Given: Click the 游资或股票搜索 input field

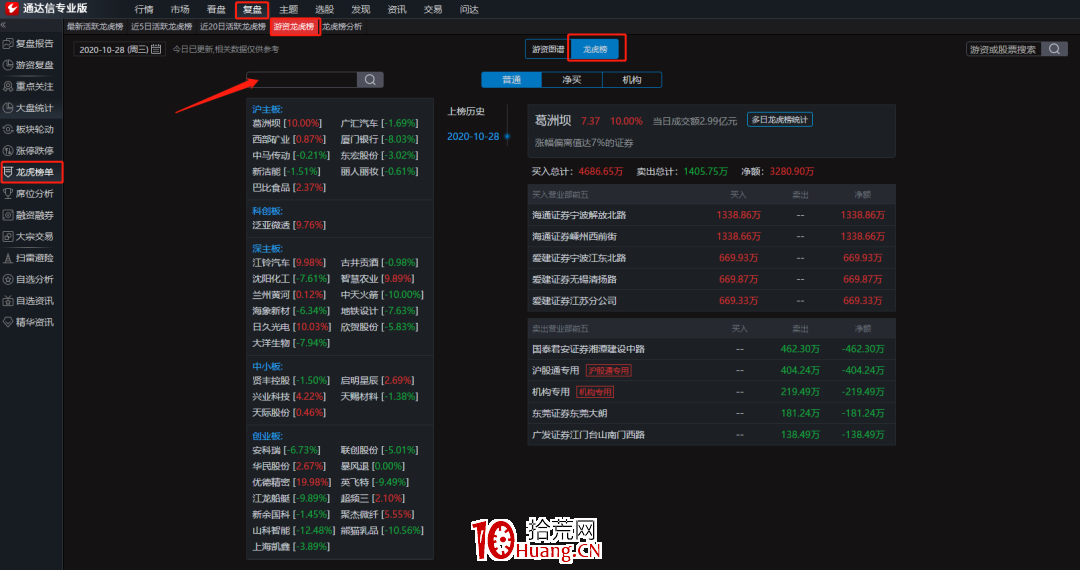Looking at the screenshot, I should [x=1004, y=49].
